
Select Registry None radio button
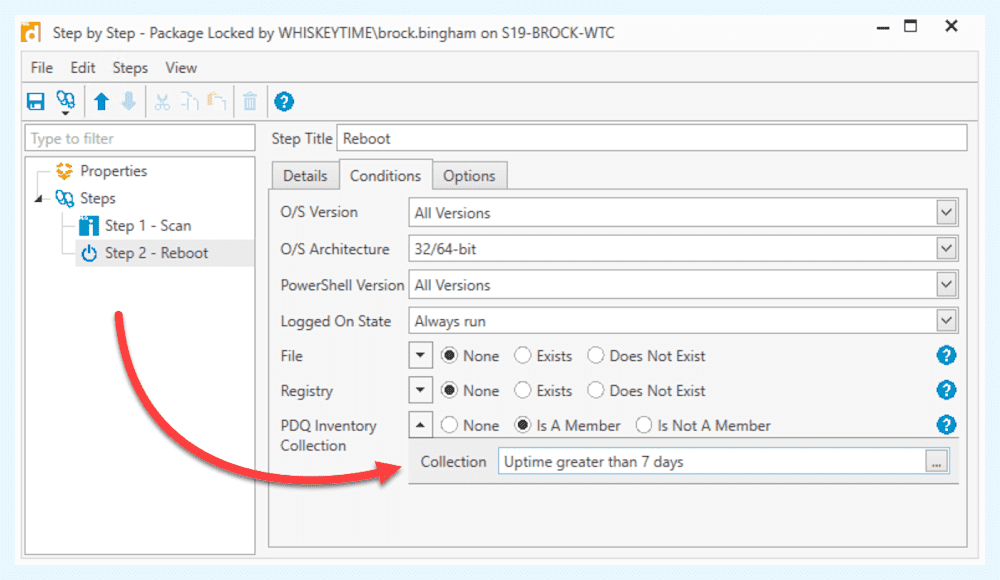tap(450, 390)
